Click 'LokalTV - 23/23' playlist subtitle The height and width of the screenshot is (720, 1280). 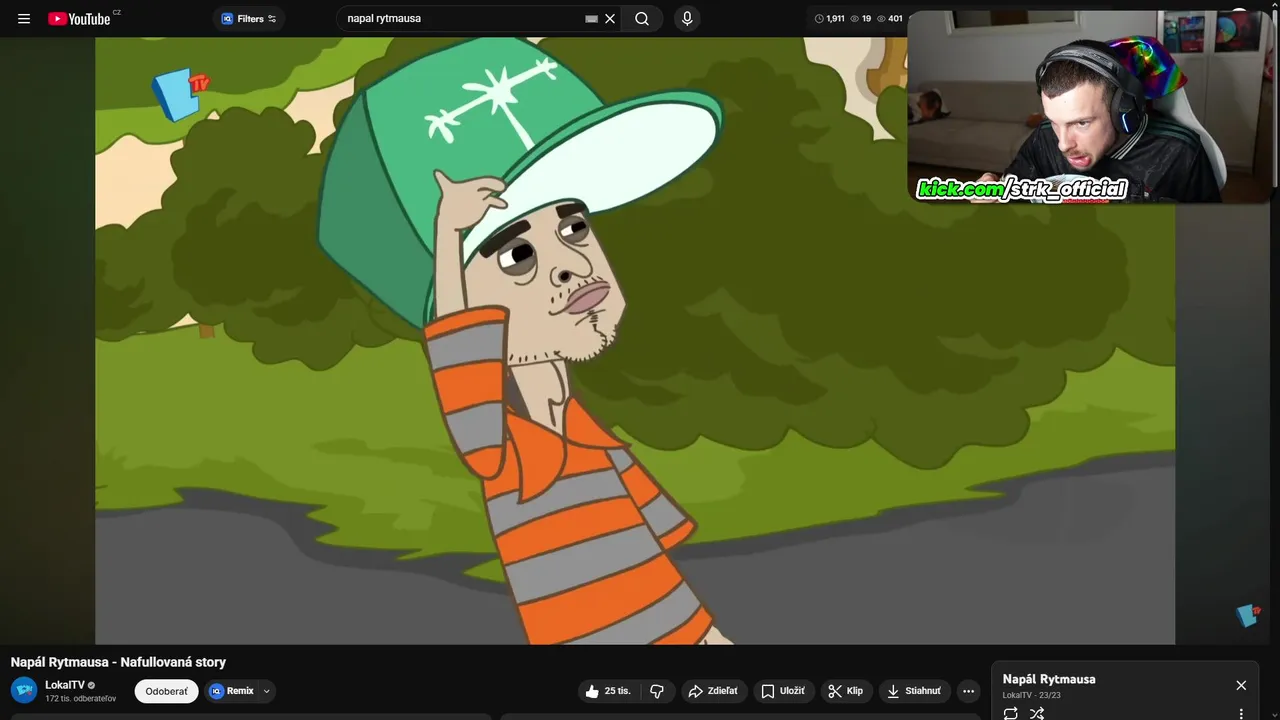1032,695
